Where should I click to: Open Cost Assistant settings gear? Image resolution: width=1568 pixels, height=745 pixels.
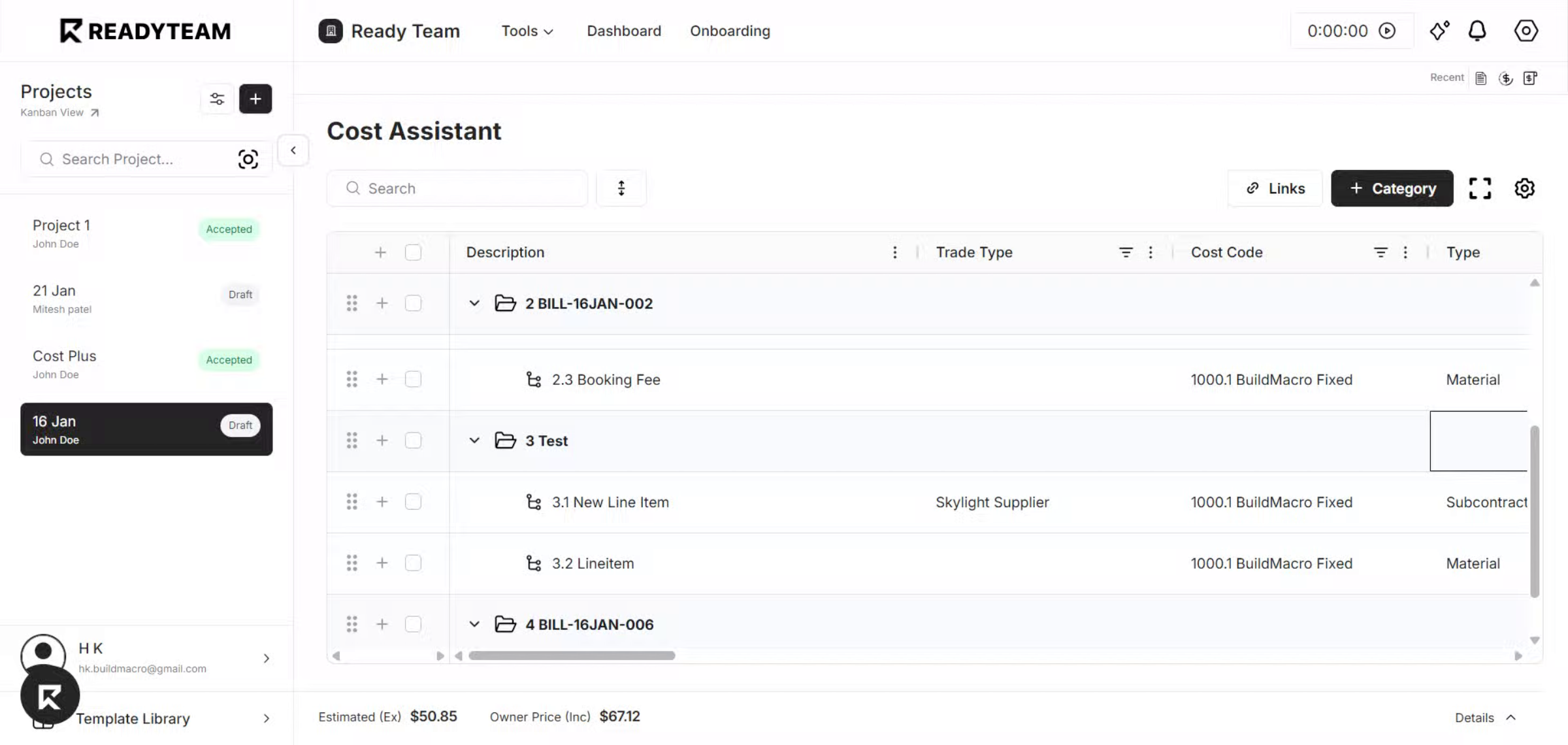[1524, 188]
